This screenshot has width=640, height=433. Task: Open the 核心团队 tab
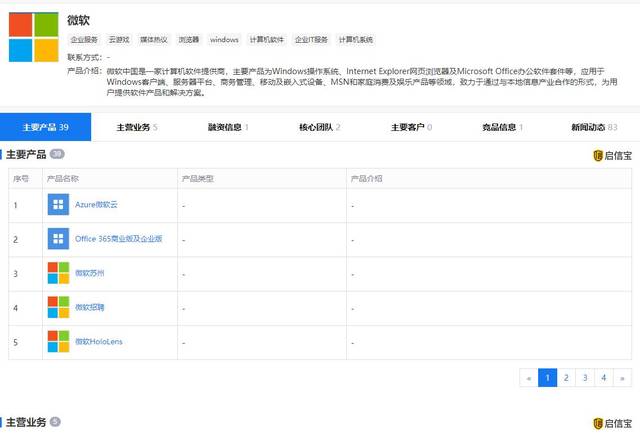click(x=320, y=127)
